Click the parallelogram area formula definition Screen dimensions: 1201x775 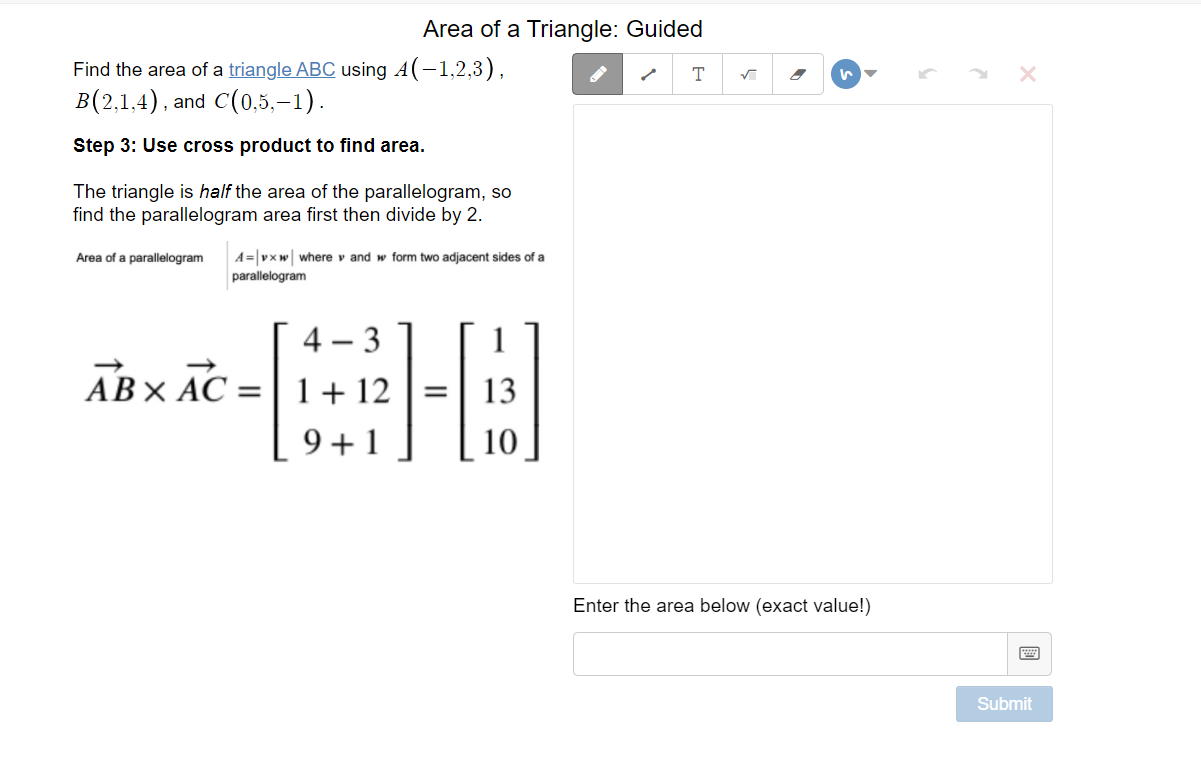308,266
